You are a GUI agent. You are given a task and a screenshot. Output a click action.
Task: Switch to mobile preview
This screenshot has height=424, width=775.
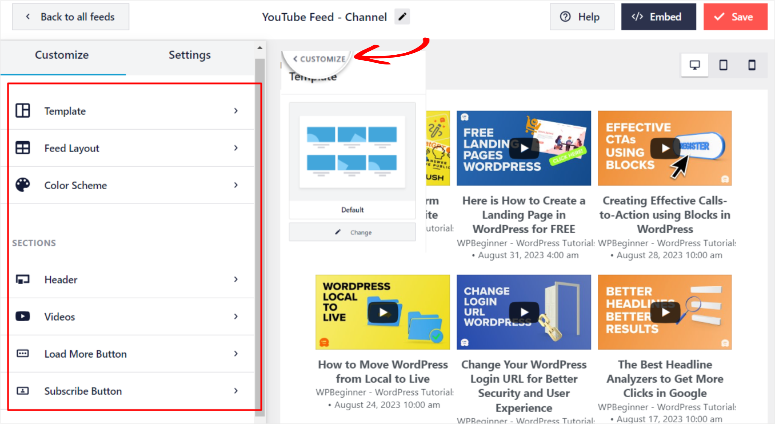tap(752, 65)
